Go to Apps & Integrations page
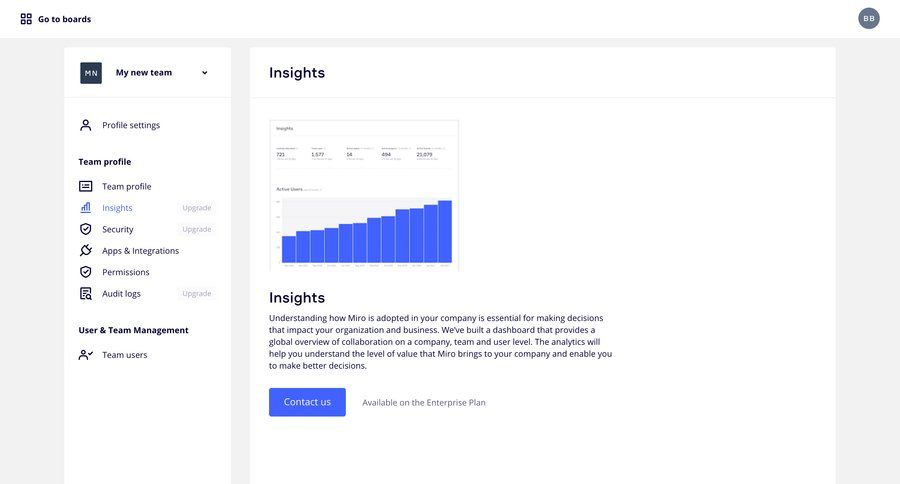The width and height of the screenshot is (900, 484). click(x=141, y=251)
